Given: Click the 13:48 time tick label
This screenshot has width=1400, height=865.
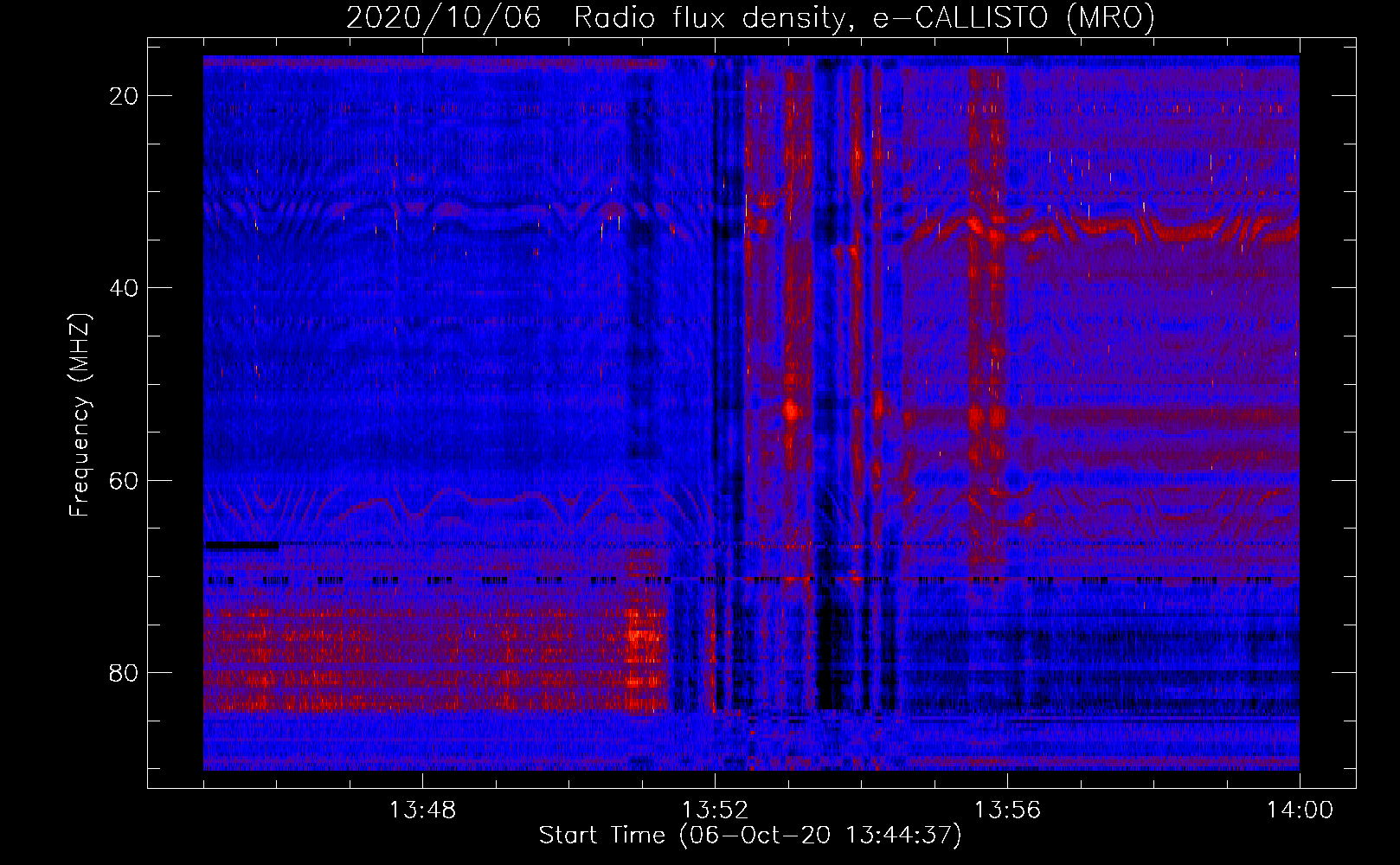Looking at the screenshot, I should pyautogui.click(x=422, y=811).
